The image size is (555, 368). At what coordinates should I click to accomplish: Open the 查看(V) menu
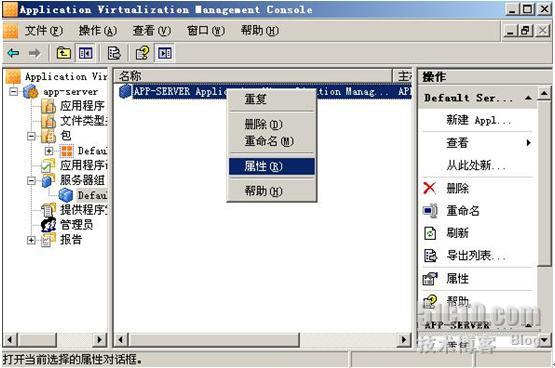152,31
